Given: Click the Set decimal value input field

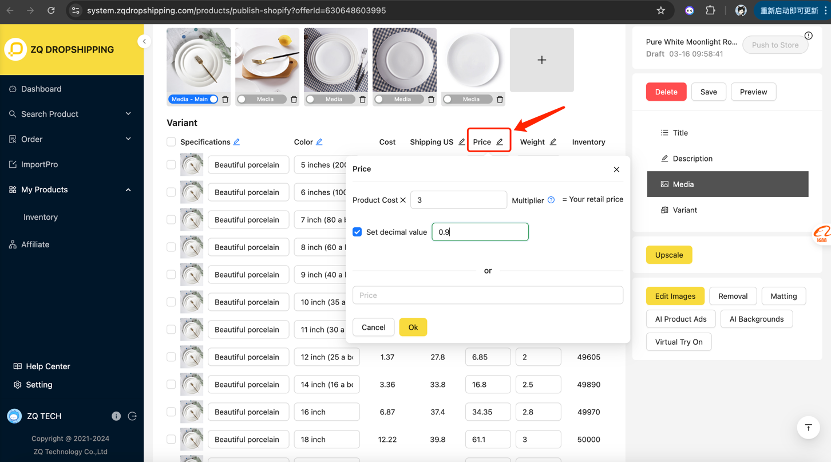Looking at the screenshot, I should [x=480, y=232].
